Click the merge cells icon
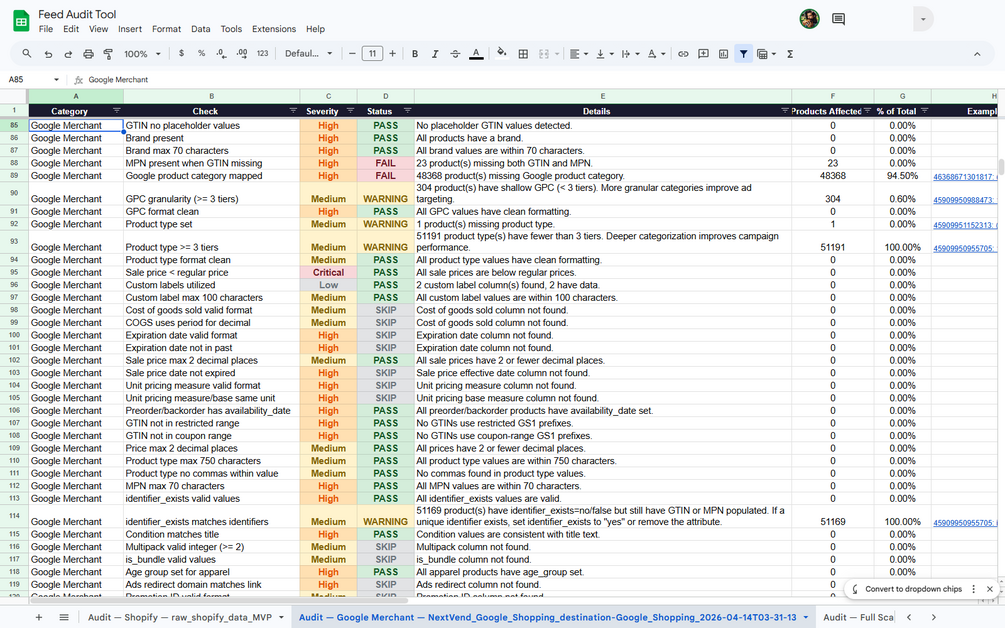This screenshot has height=628, width=1005. [544, 54]
